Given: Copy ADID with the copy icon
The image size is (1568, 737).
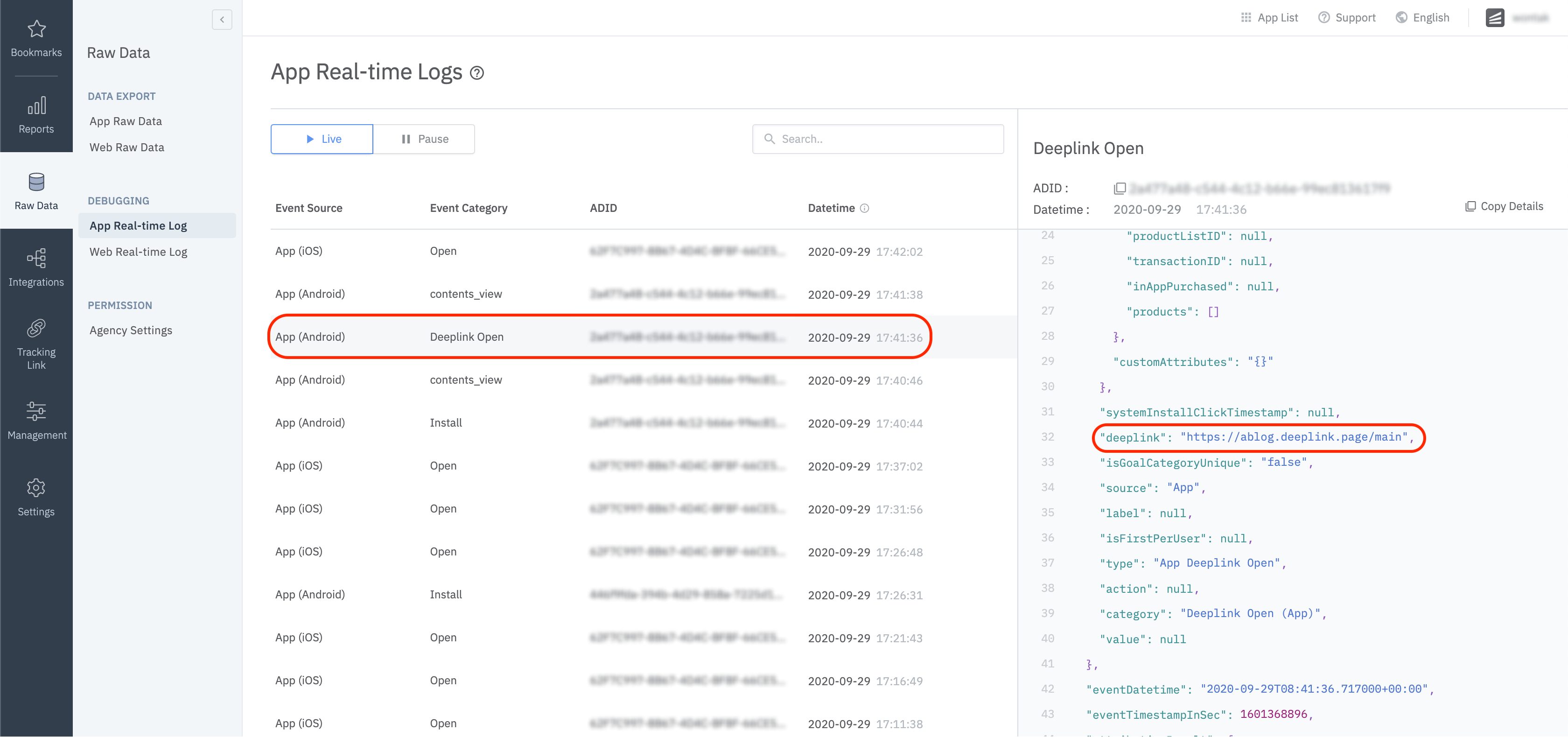Looking at the screenshot, I should 1120,188.
